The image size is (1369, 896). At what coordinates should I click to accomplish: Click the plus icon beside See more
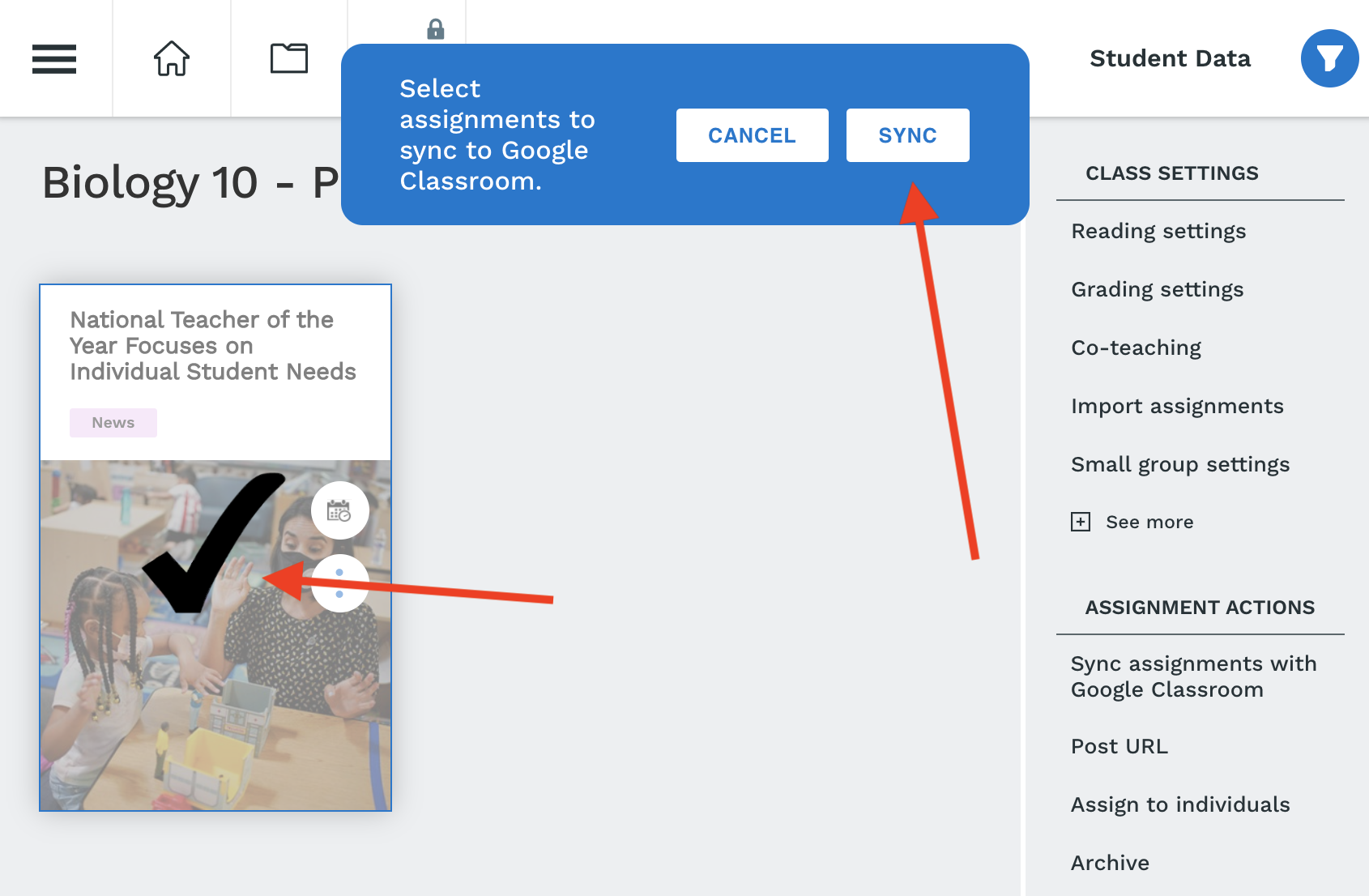pos(1081,522)
